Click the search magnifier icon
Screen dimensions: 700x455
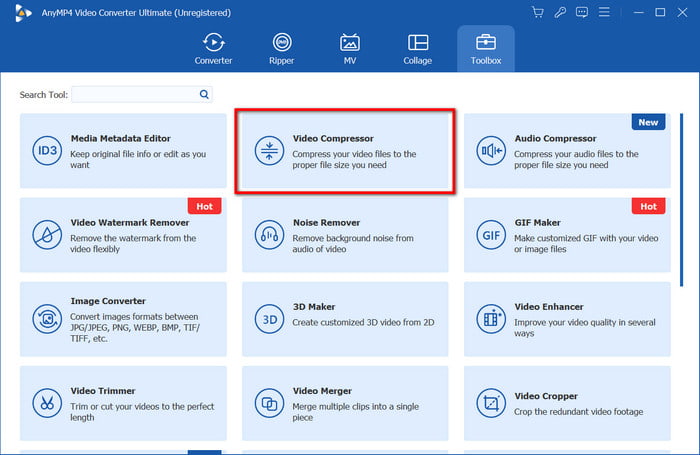[204, 94]
